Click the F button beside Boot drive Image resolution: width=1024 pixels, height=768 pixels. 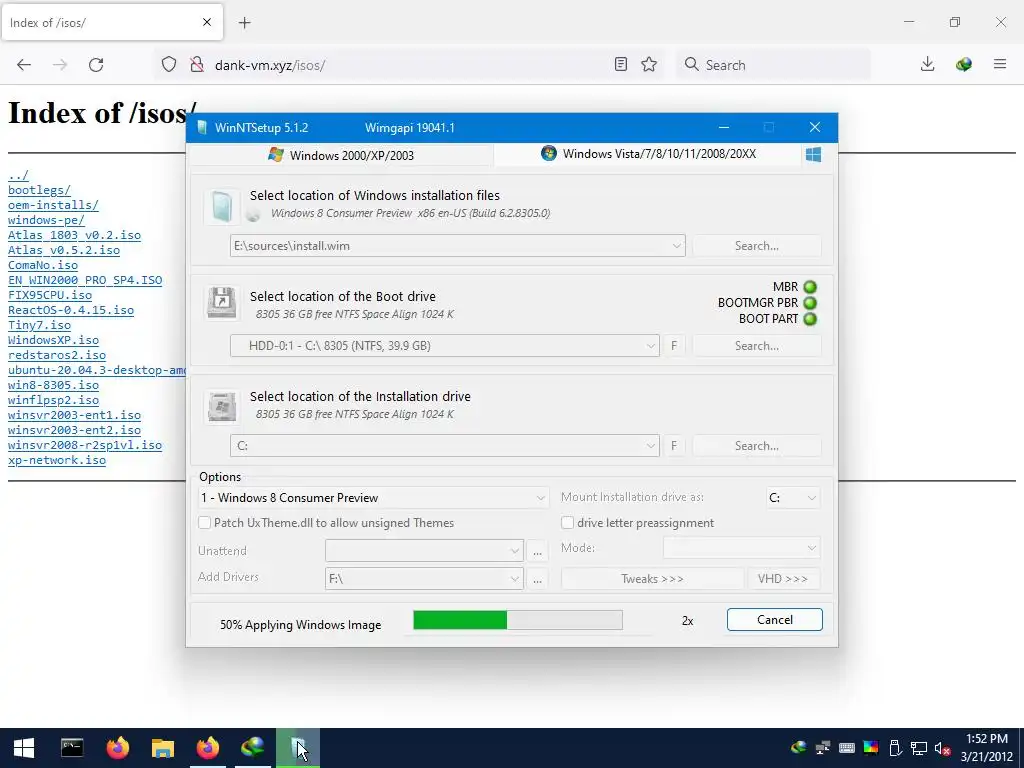(674, 345)
